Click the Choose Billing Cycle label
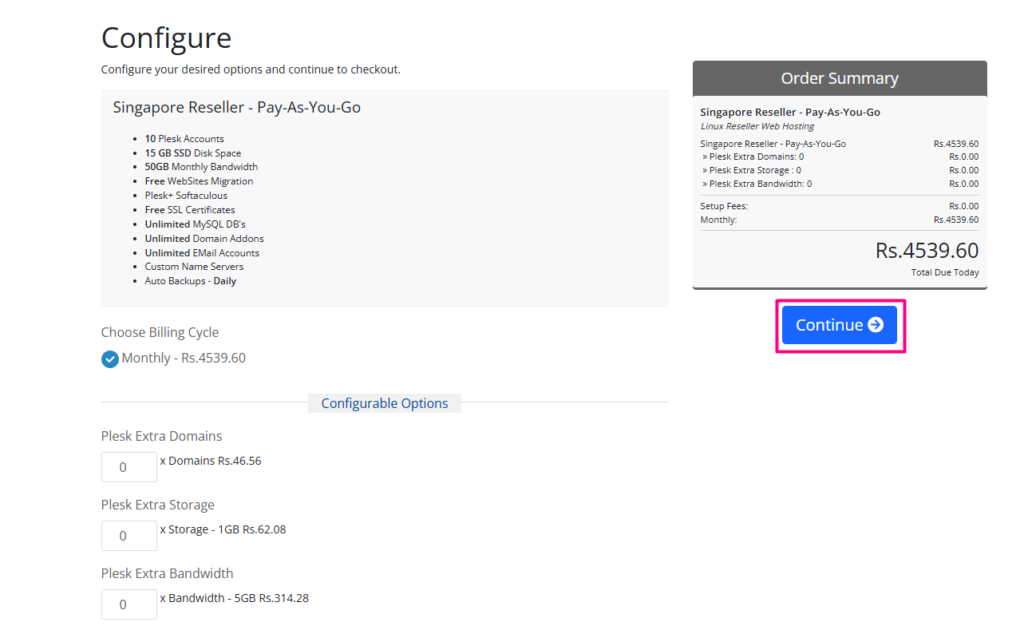This screenshot has height=630, width=1024. [160, 332]
